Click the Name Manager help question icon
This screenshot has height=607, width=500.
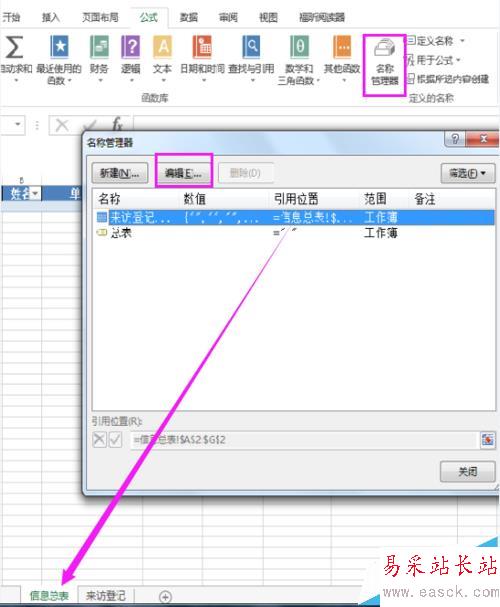coord(455,139)
